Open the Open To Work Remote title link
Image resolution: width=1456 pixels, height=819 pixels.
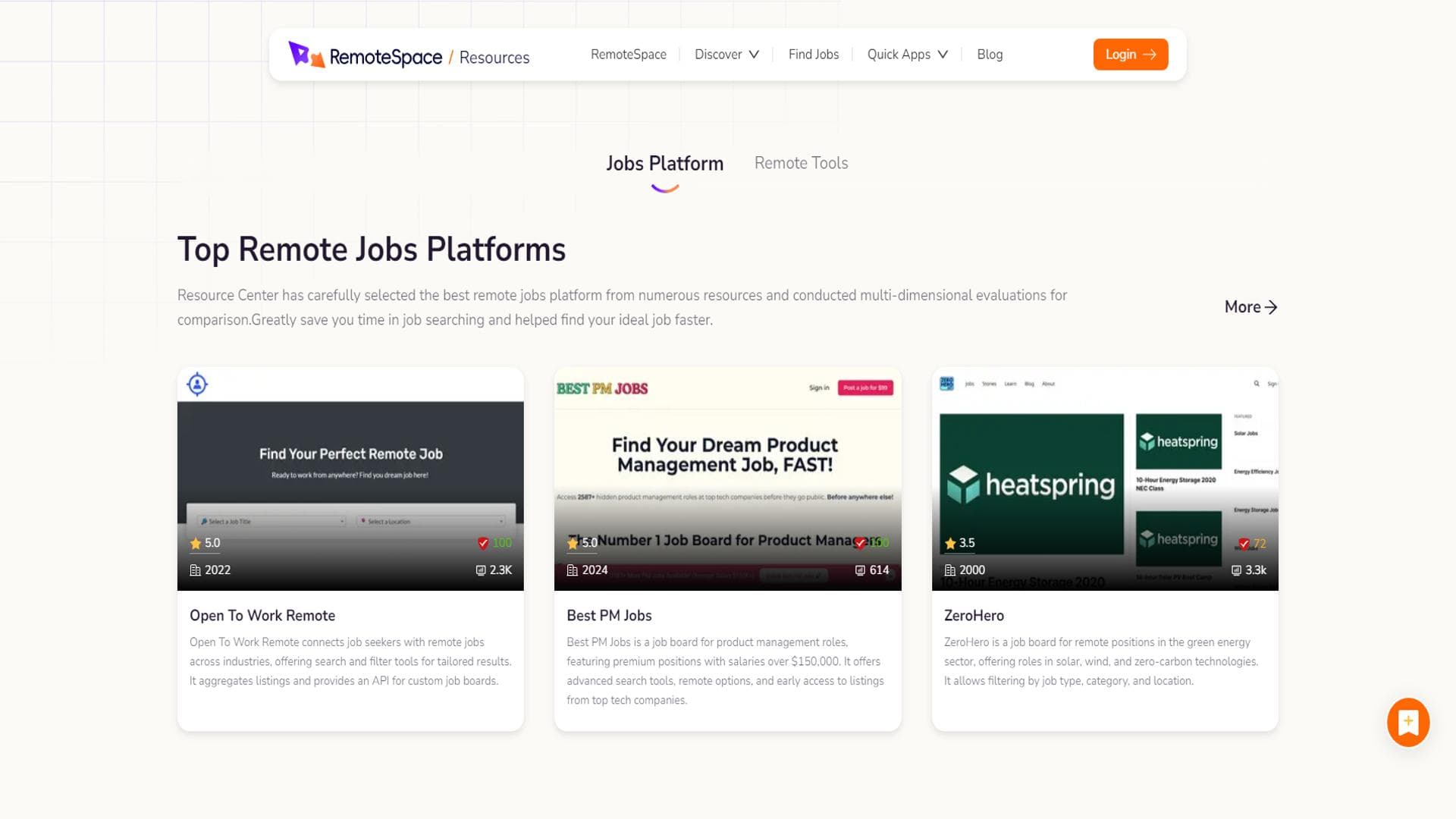[262, 616]
